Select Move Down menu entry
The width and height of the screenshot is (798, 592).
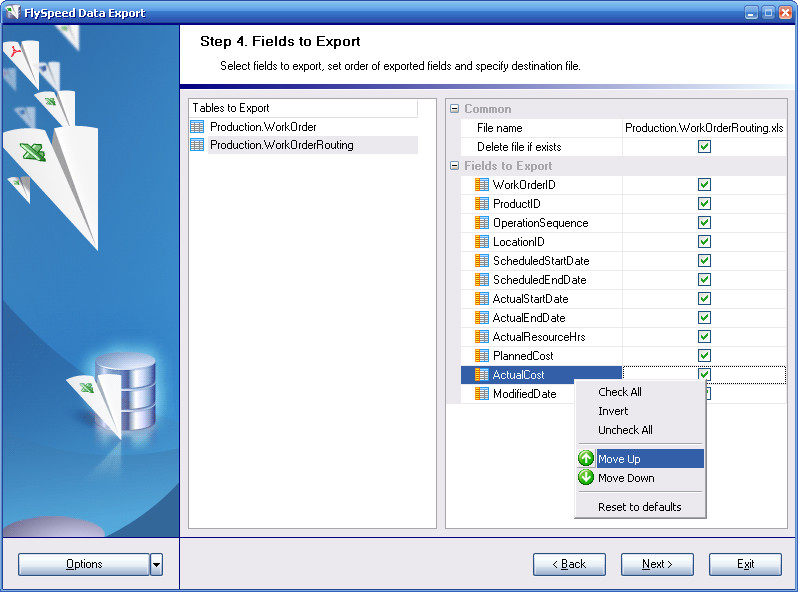point(640,478)
